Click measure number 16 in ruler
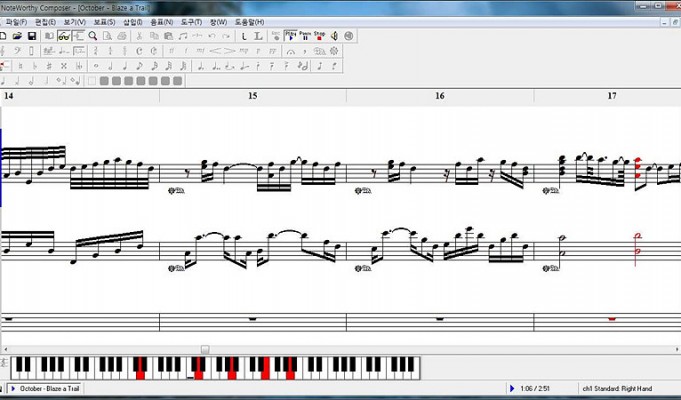This screenshot has width=681, height=400. pos(440,96)
